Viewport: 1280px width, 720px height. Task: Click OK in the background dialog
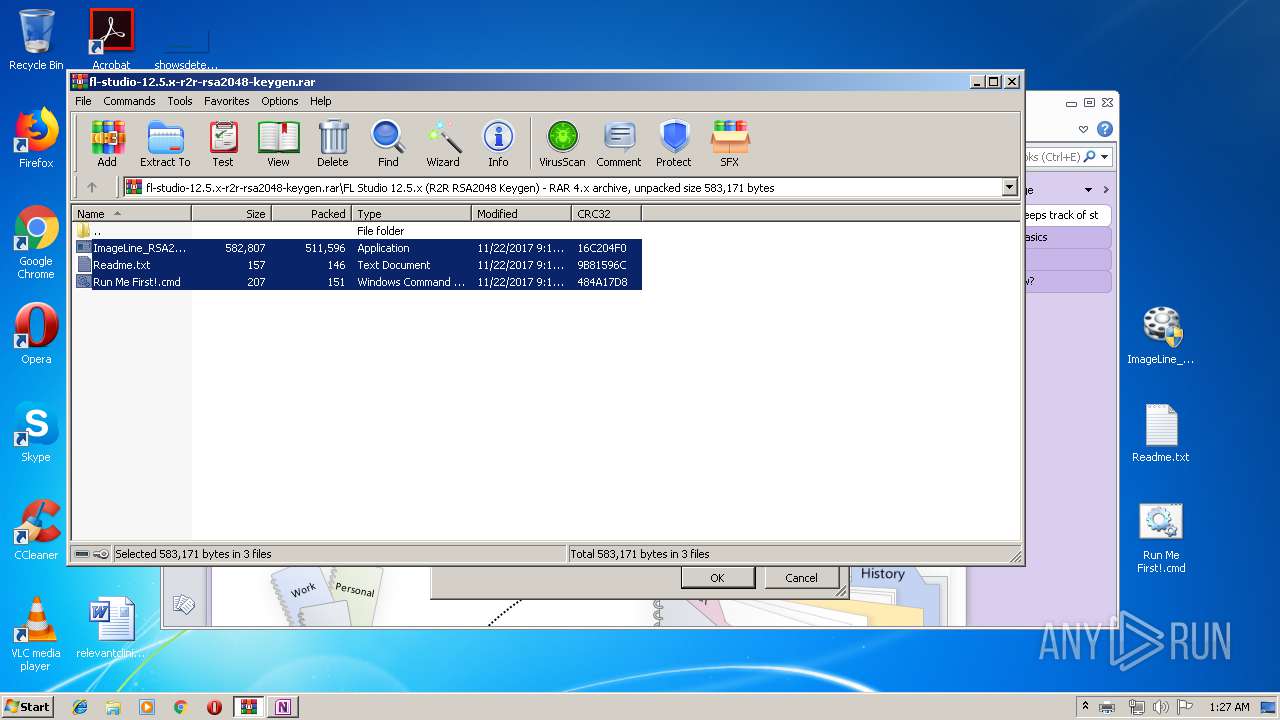(717, 578)
